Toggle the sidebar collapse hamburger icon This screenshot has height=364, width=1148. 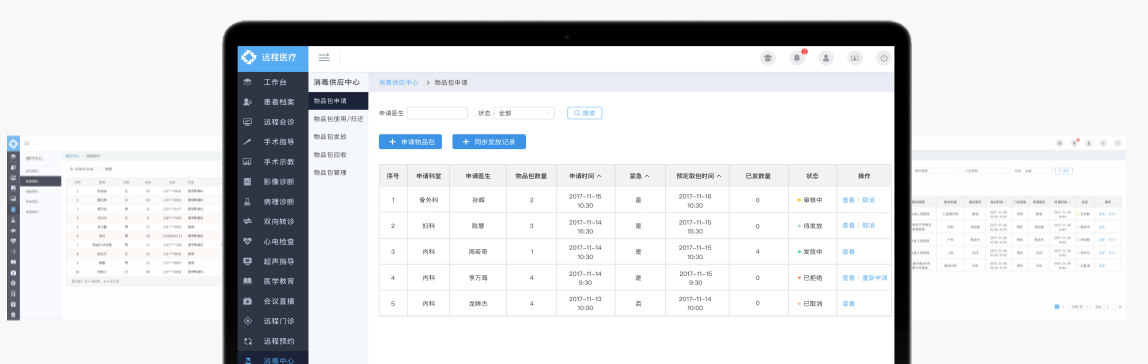tap(324, 57)
